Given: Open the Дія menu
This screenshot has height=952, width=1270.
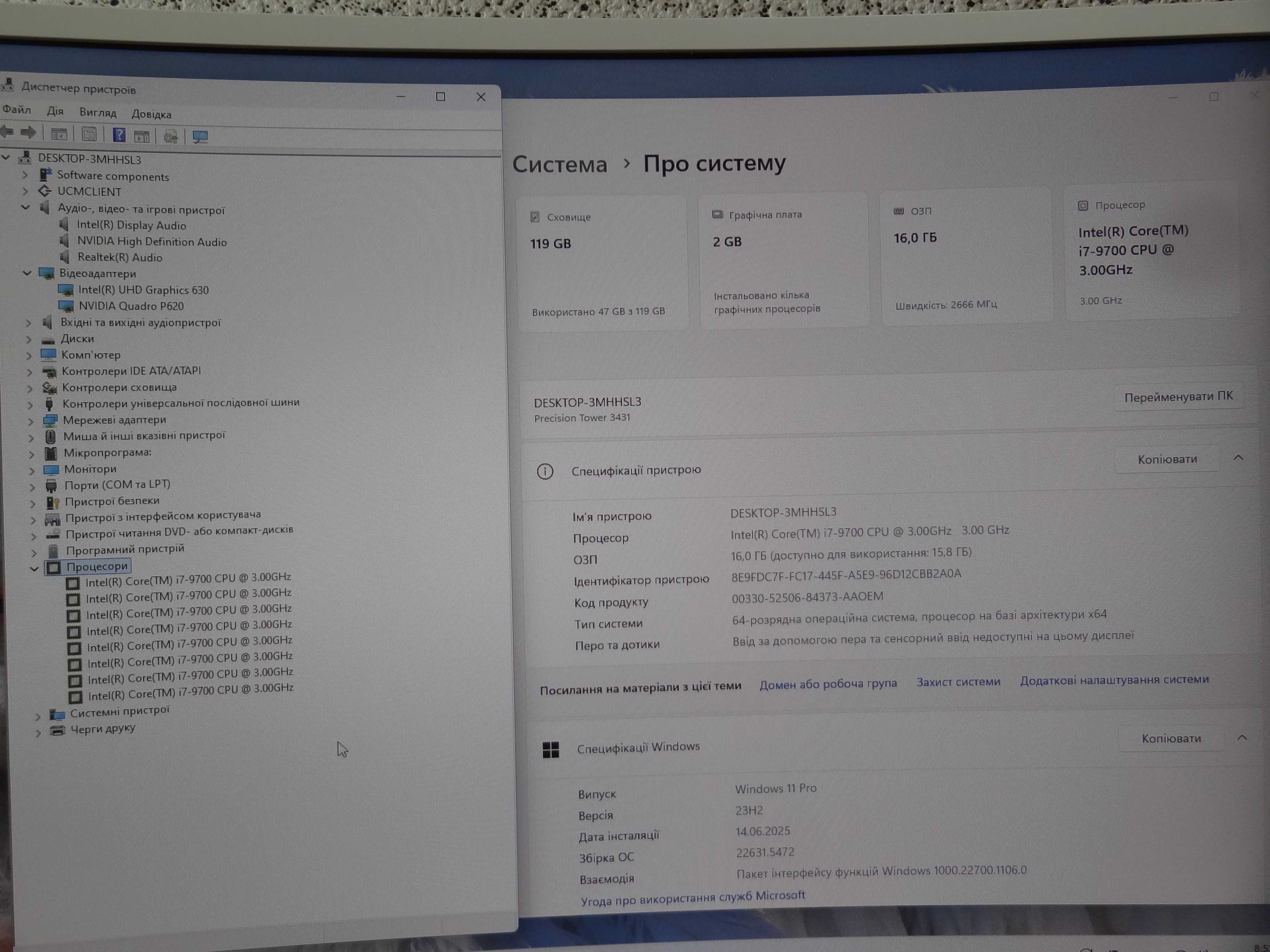Looking at the screenshot, I should (55, 111).
